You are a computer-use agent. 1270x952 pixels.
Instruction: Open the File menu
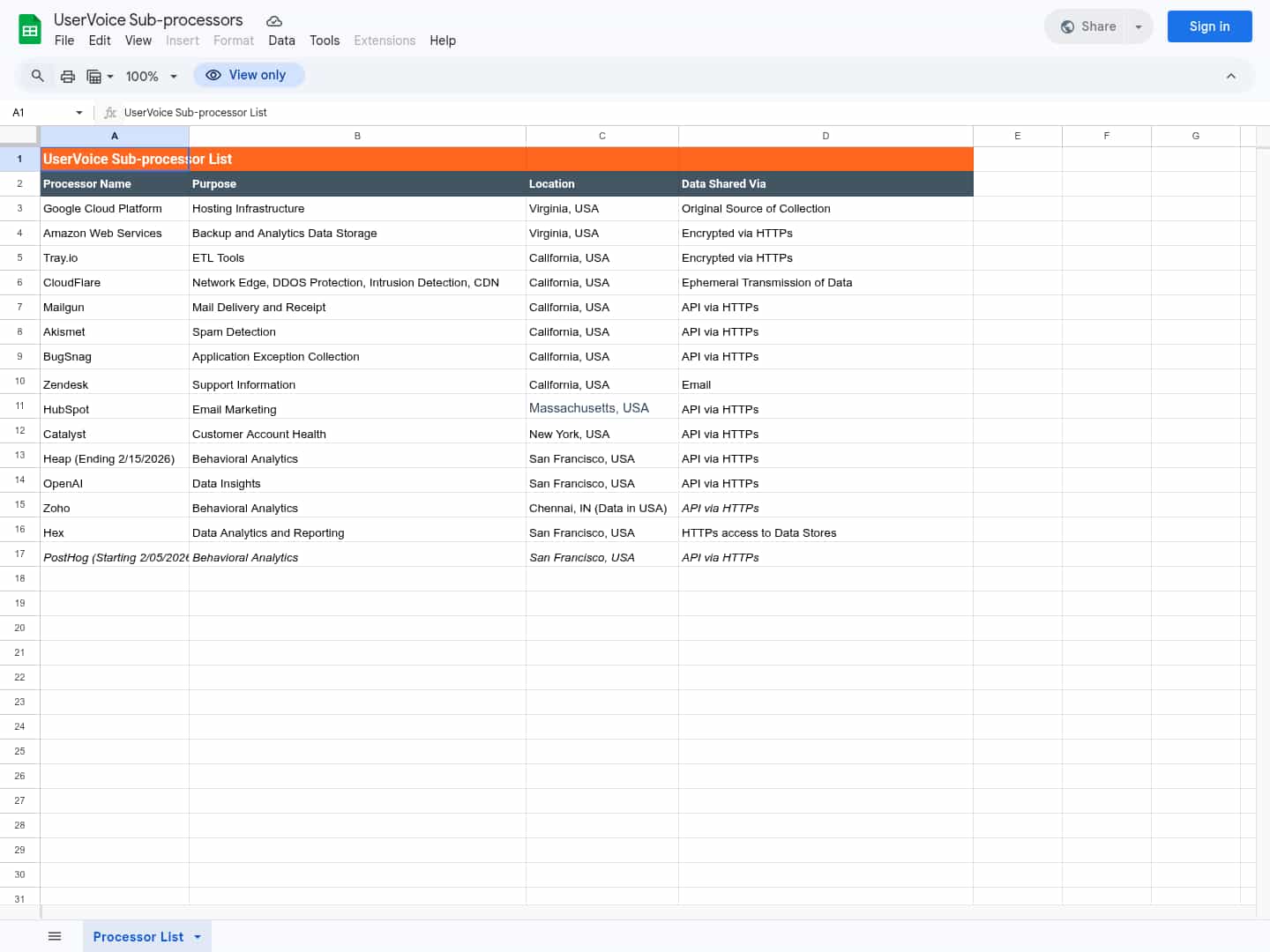coord(64,41)
